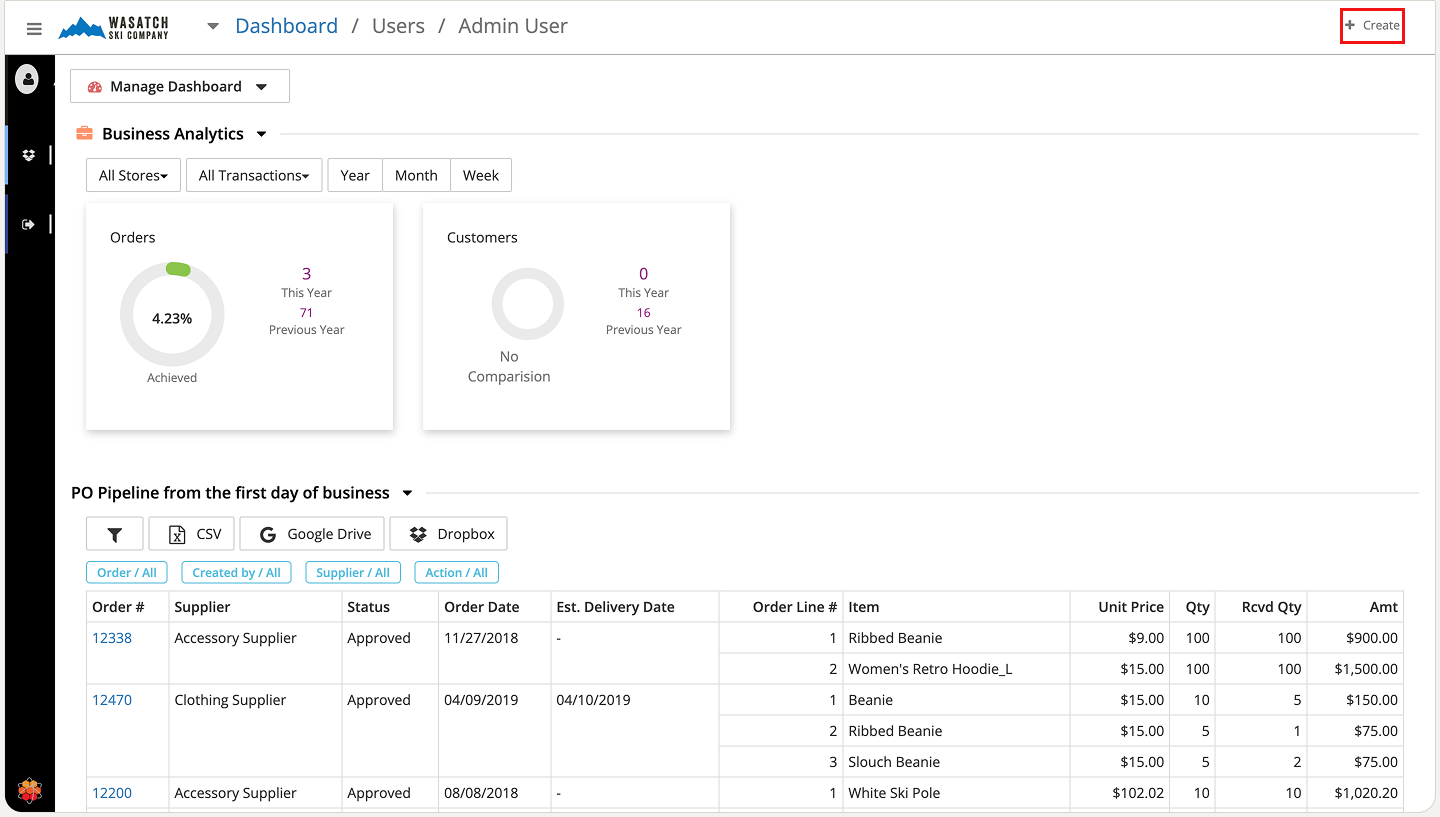
Task: Click the Create button in top right
Action: [x=1372, y=25]
